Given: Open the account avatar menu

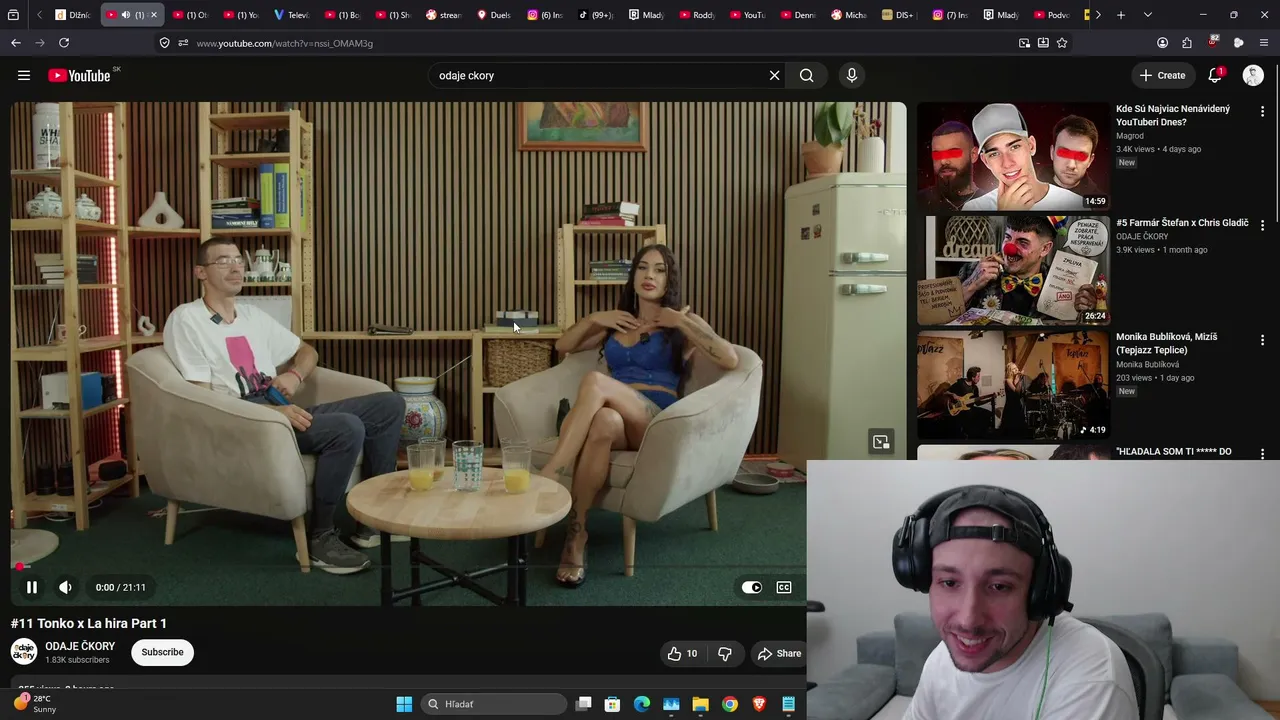Looking at the screenshot, I should click(x=1253, y=75).
